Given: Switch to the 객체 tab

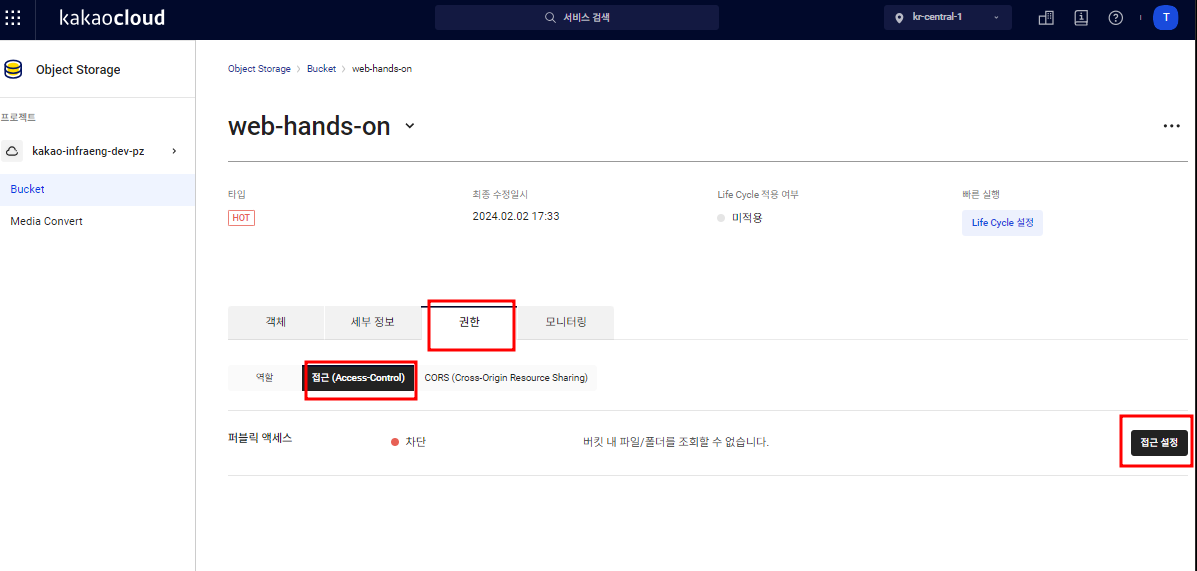Looking at the screenshot, I should [276, 322].
